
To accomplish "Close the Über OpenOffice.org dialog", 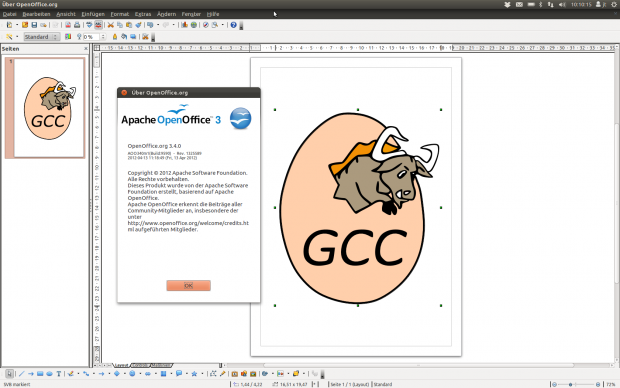I will click(x=124, y=93).
